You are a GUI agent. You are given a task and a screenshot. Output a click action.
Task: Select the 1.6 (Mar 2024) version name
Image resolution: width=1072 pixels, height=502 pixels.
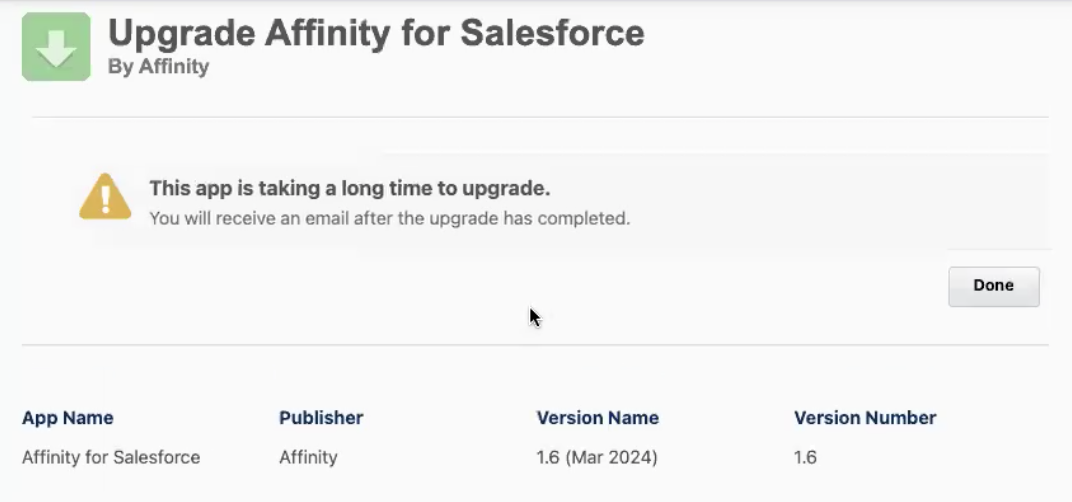coord(596,458)
